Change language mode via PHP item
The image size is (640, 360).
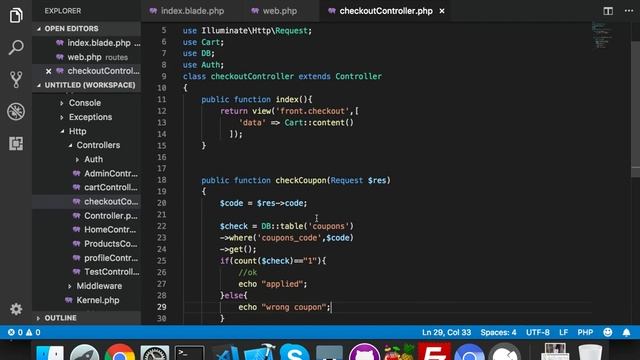tap(585, 332)
